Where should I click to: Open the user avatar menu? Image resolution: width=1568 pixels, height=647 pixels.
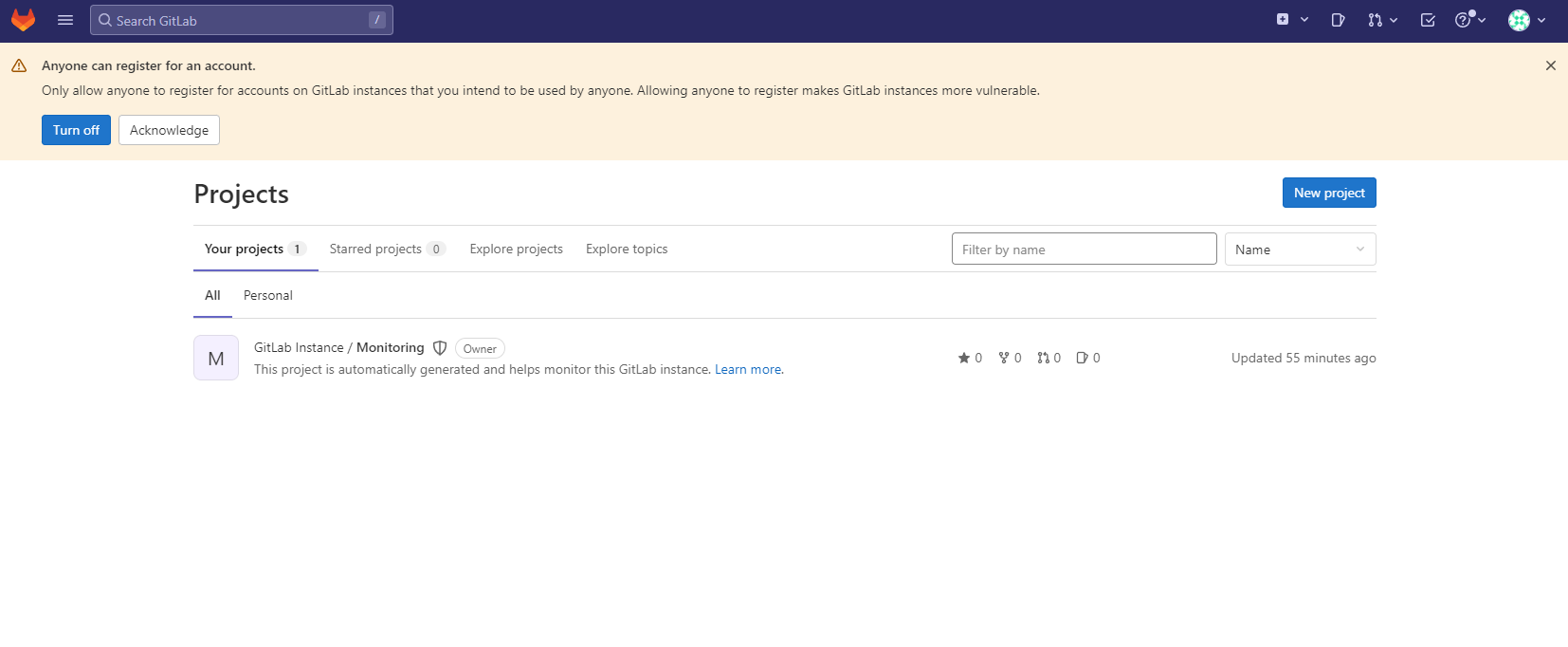tap(1526, 20)
